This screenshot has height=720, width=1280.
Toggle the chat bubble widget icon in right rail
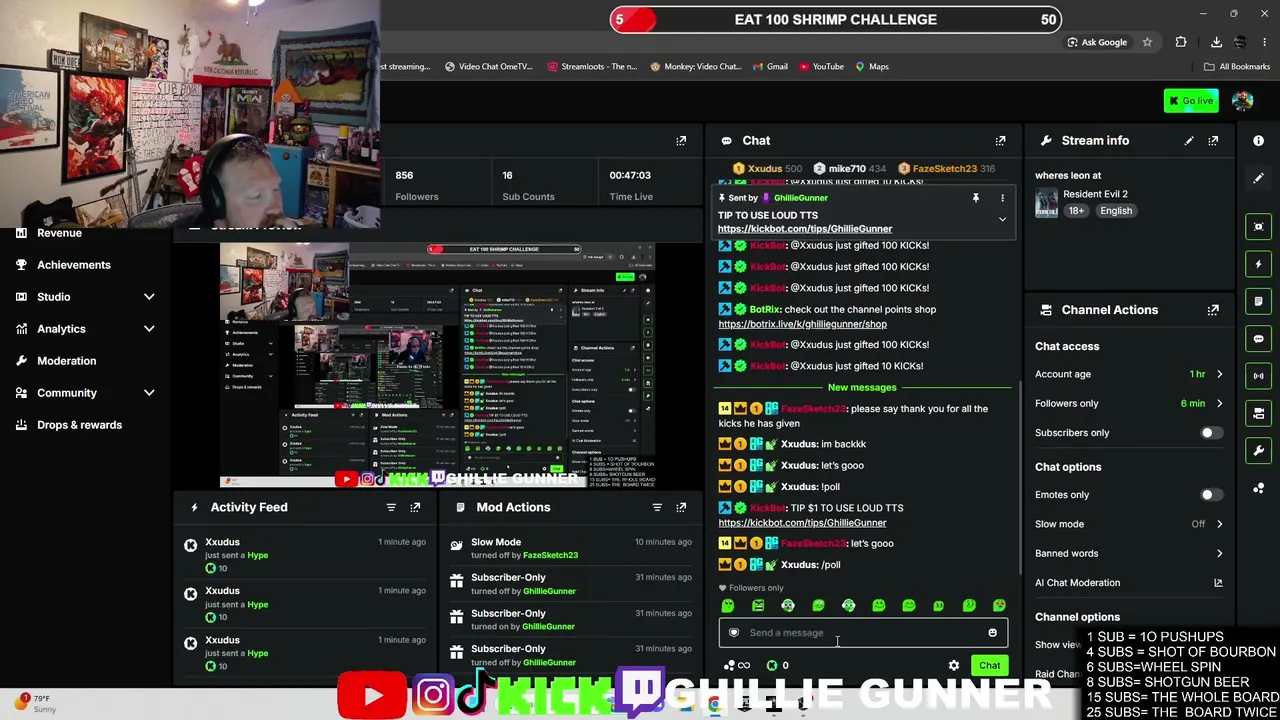(1258, 339)
